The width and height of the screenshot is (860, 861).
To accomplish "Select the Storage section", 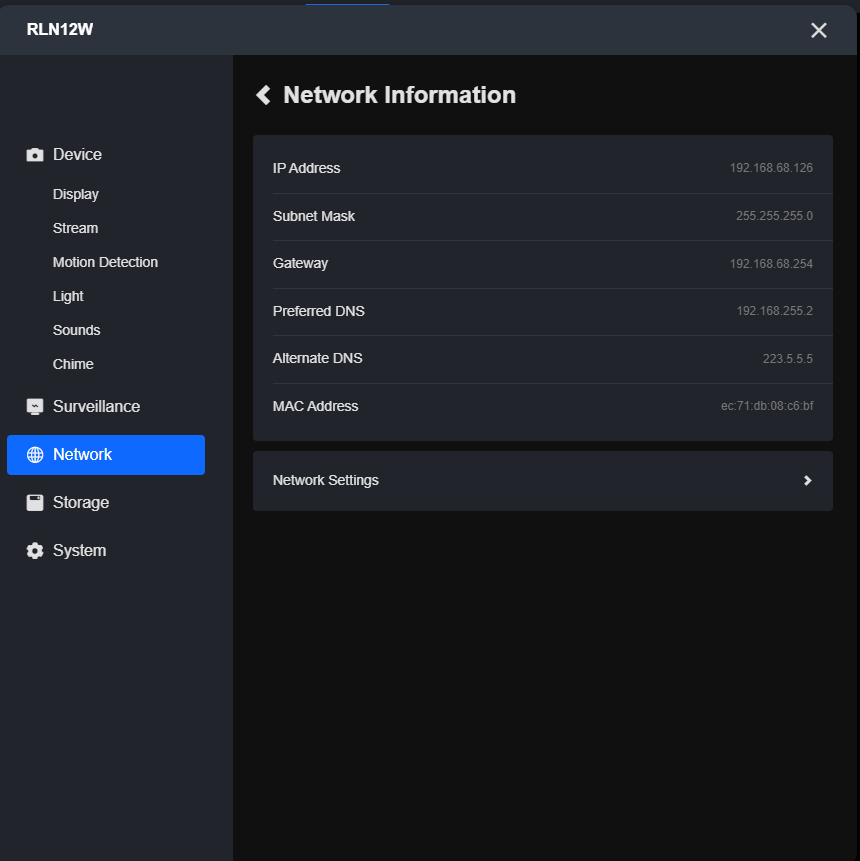I will click(81, 502).
